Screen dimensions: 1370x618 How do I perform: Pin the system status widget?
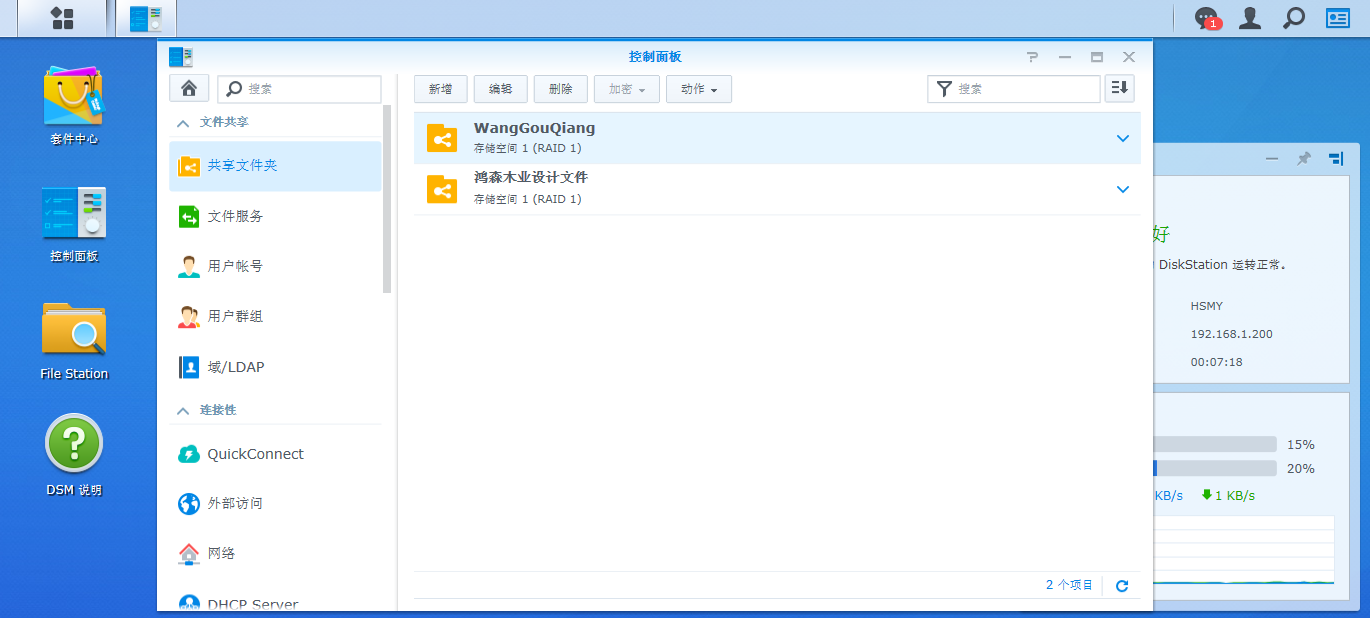1304,159
